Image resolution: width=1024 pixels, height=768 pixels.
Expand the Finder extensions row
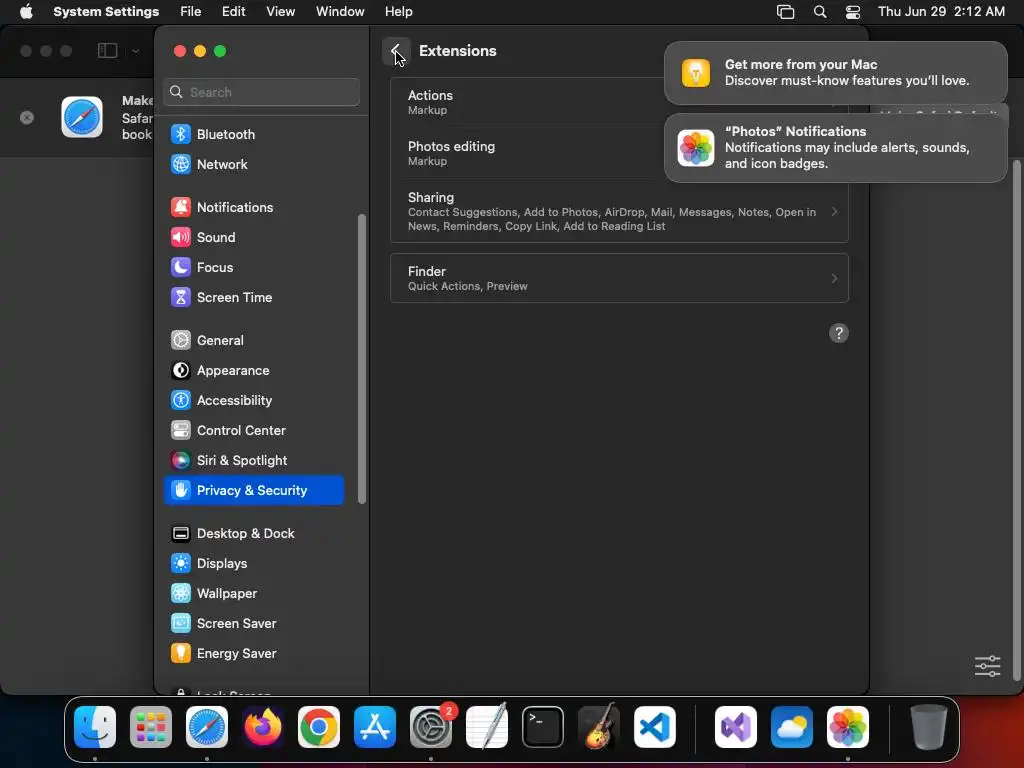(x=619, y=278)
